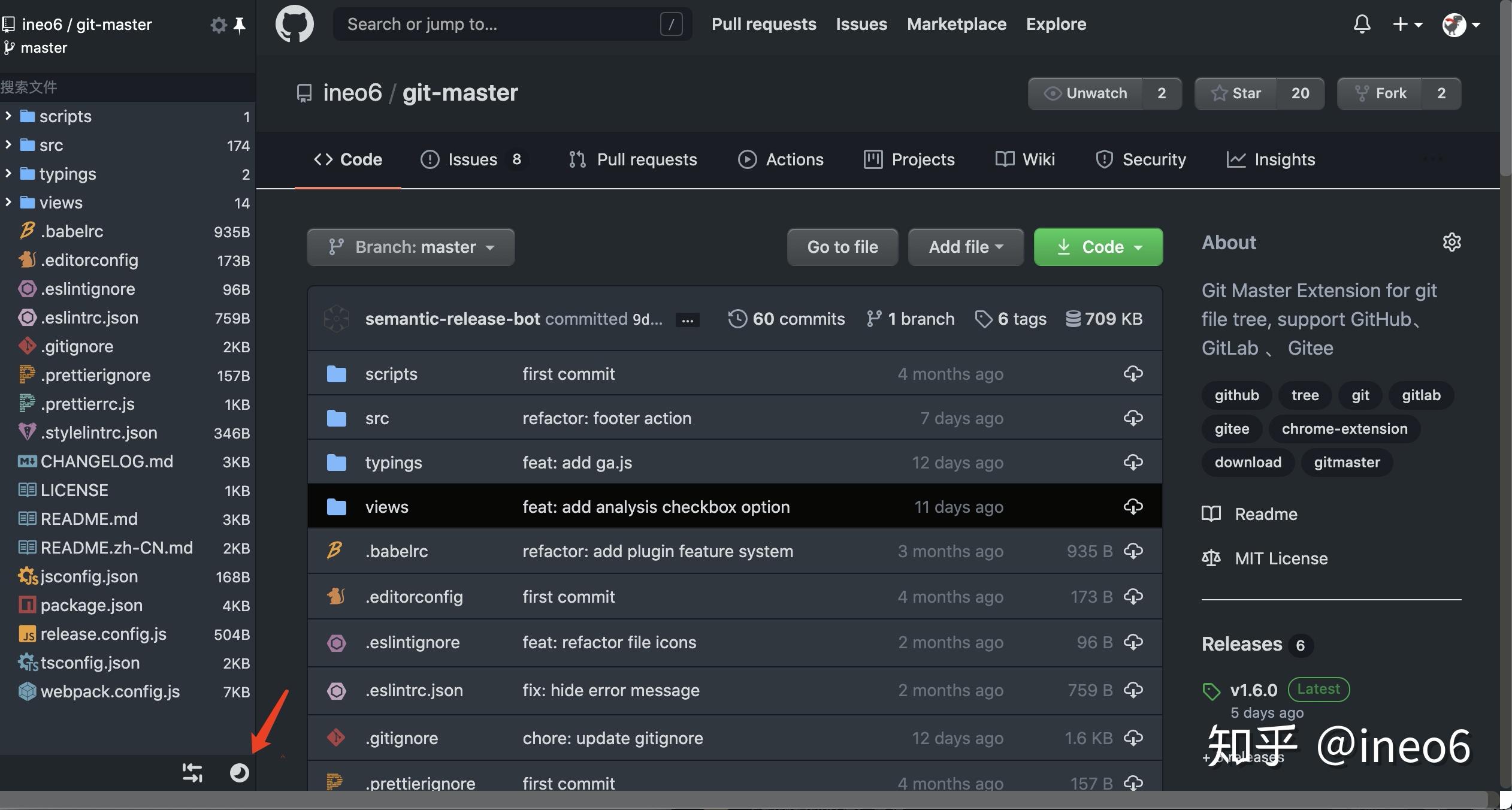The width and height of the screenshot is (1512, 810).
Task: Open Git Master sidebar settings gear
Action: [x=217, y=24]
